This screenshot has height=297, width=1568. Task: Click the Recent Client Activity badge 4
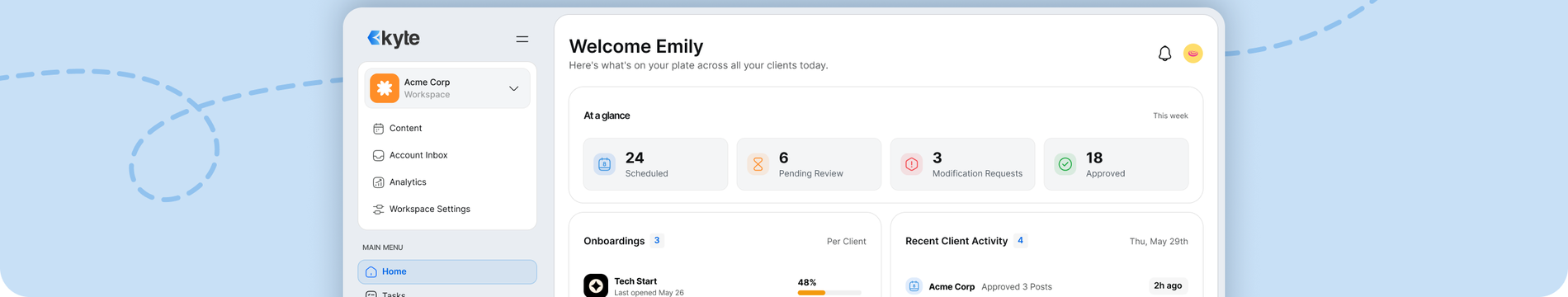pyautogui.click(x=1021, y=241)
